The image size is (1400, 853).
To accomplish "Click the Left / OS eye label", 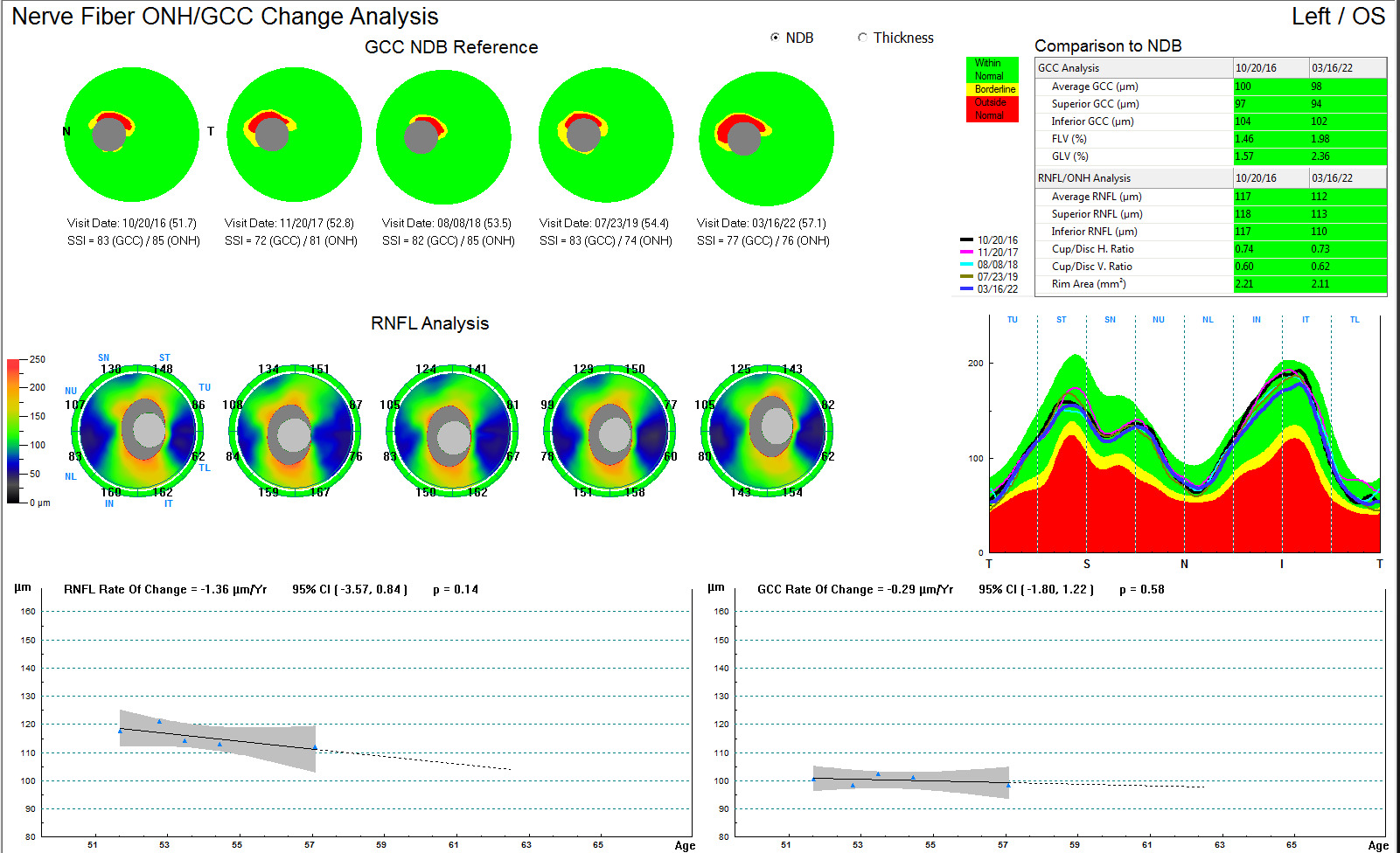I will pyautogui.click(x=1339, y=16).
